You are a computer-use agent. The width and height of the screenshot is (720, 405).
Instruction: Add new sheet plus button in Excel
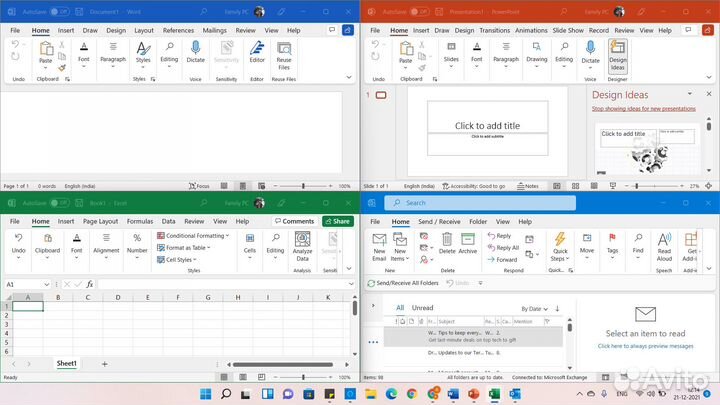104,364
